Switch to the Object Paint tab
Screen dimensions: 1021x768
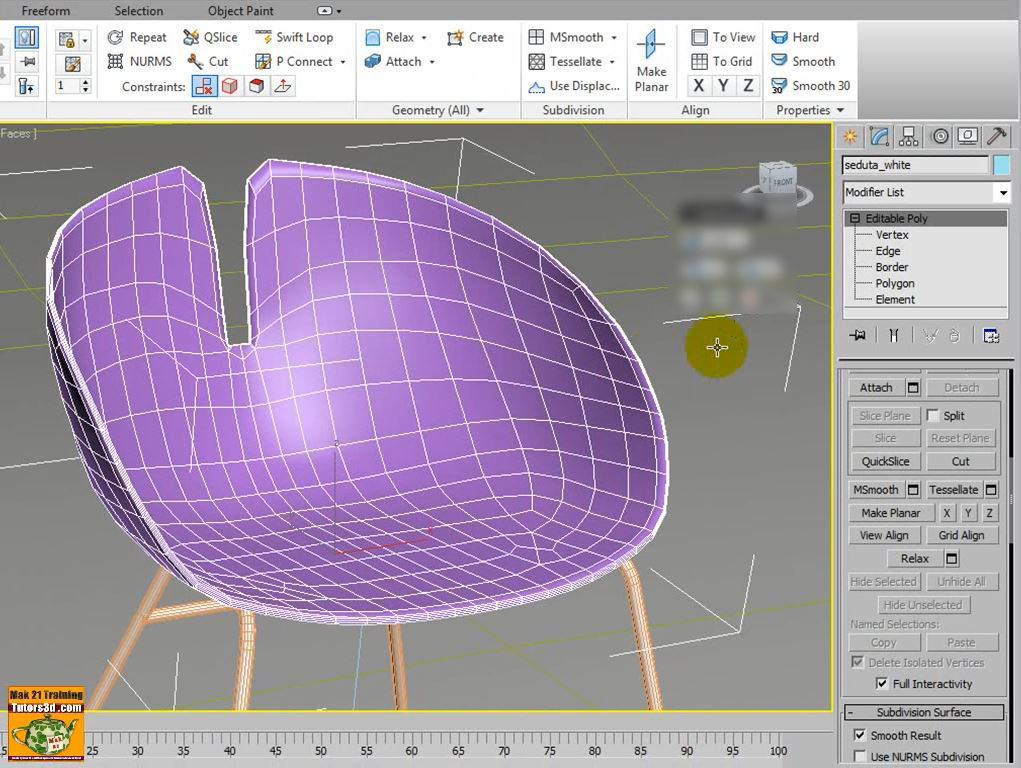click(x=240, y=11)
